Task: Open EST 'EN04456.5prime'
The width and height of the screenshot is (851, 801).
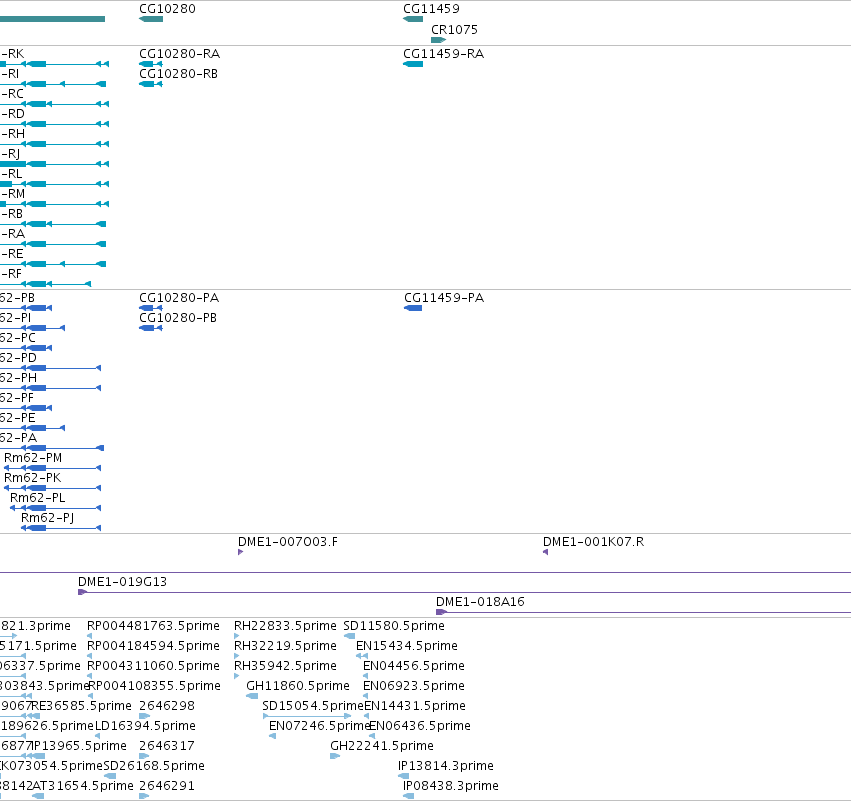Action: [x=414, y=666]
